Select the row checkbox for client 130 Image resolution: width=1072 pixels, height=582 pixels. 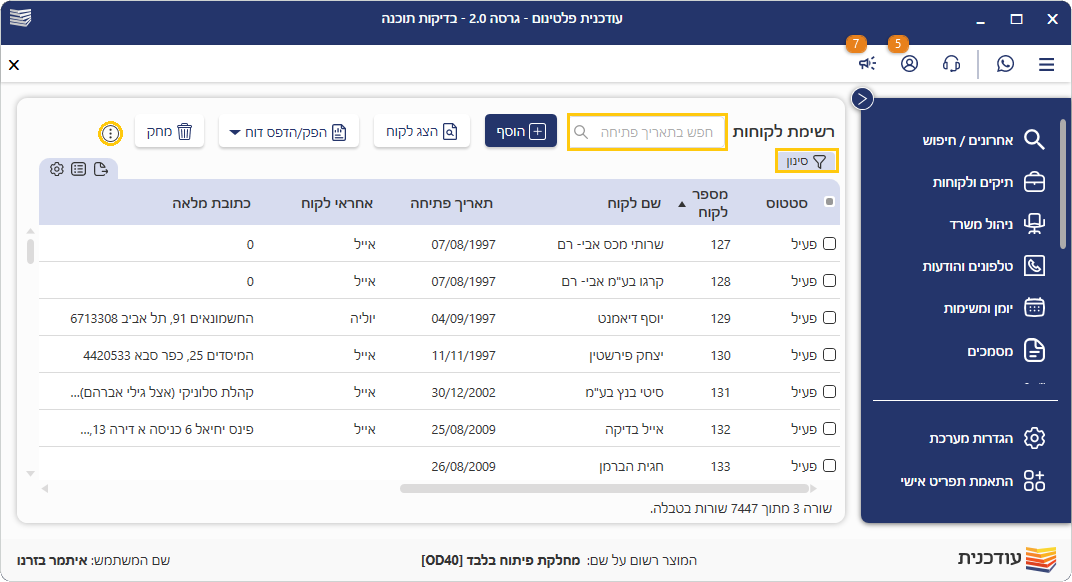(829, 355)
